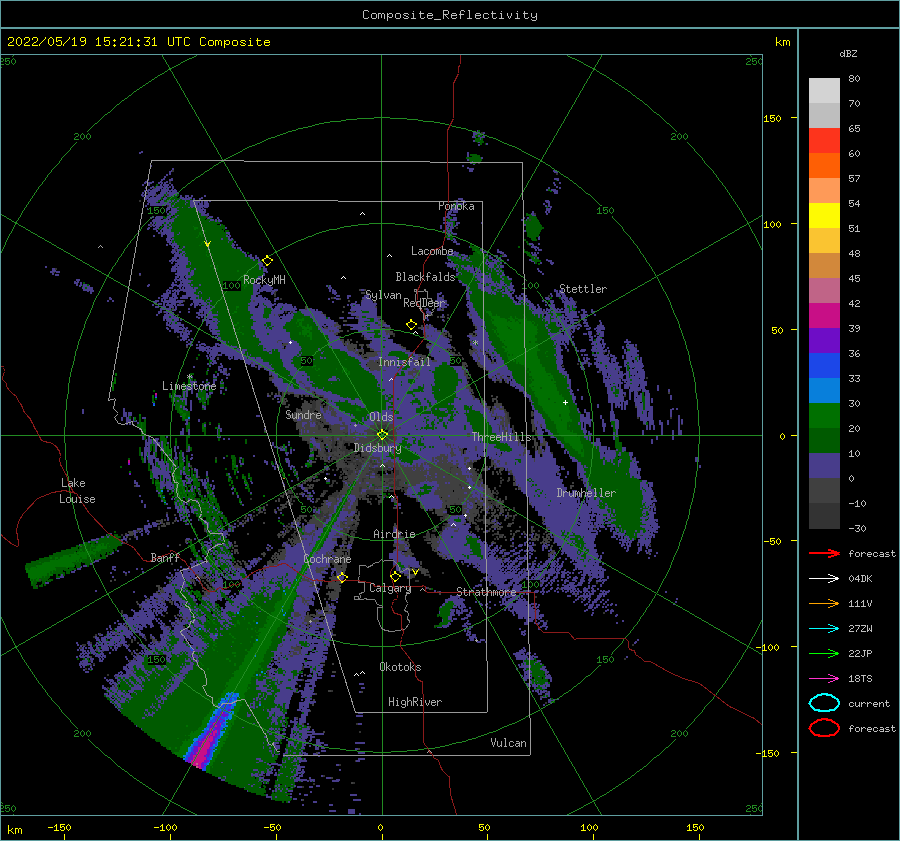Click the HighRiver city label
Viewport: 900px width, 841px height.
415,702
